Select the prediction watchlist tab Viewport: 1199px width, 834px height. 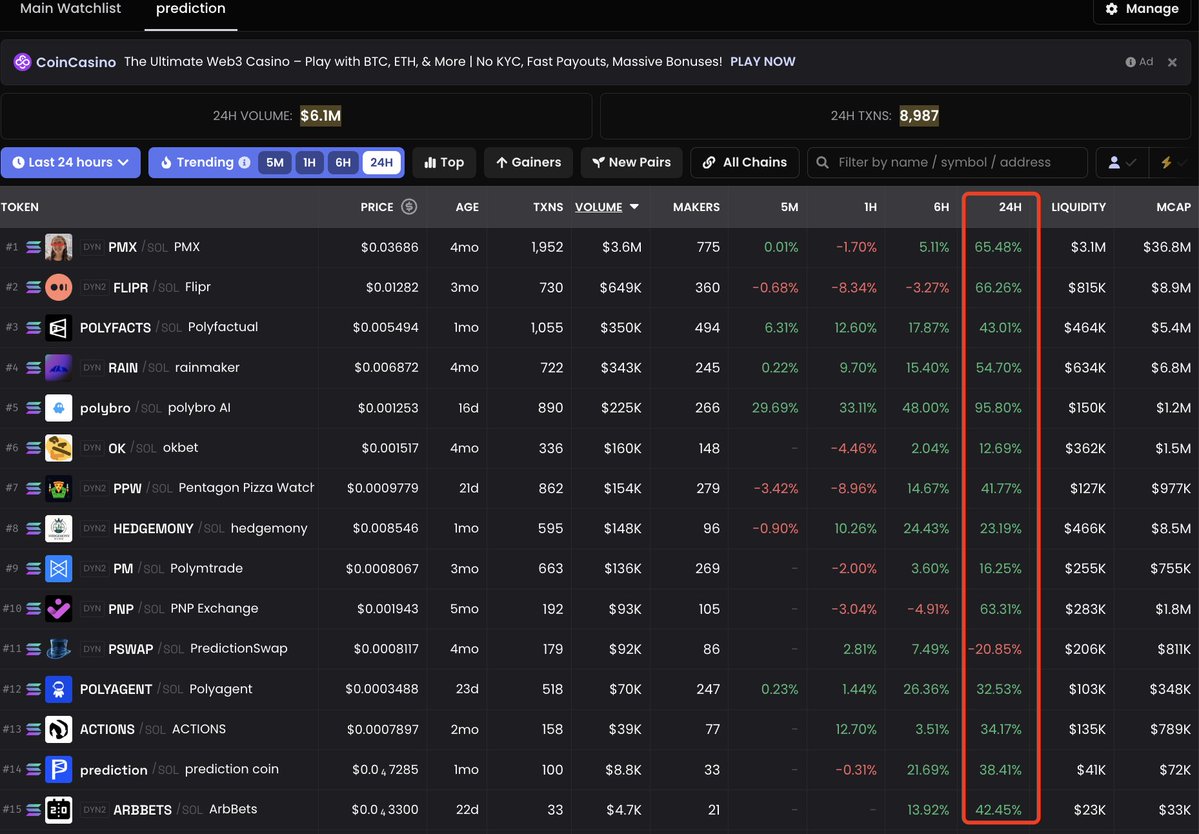pyautogui.click(x=190, y=9)
